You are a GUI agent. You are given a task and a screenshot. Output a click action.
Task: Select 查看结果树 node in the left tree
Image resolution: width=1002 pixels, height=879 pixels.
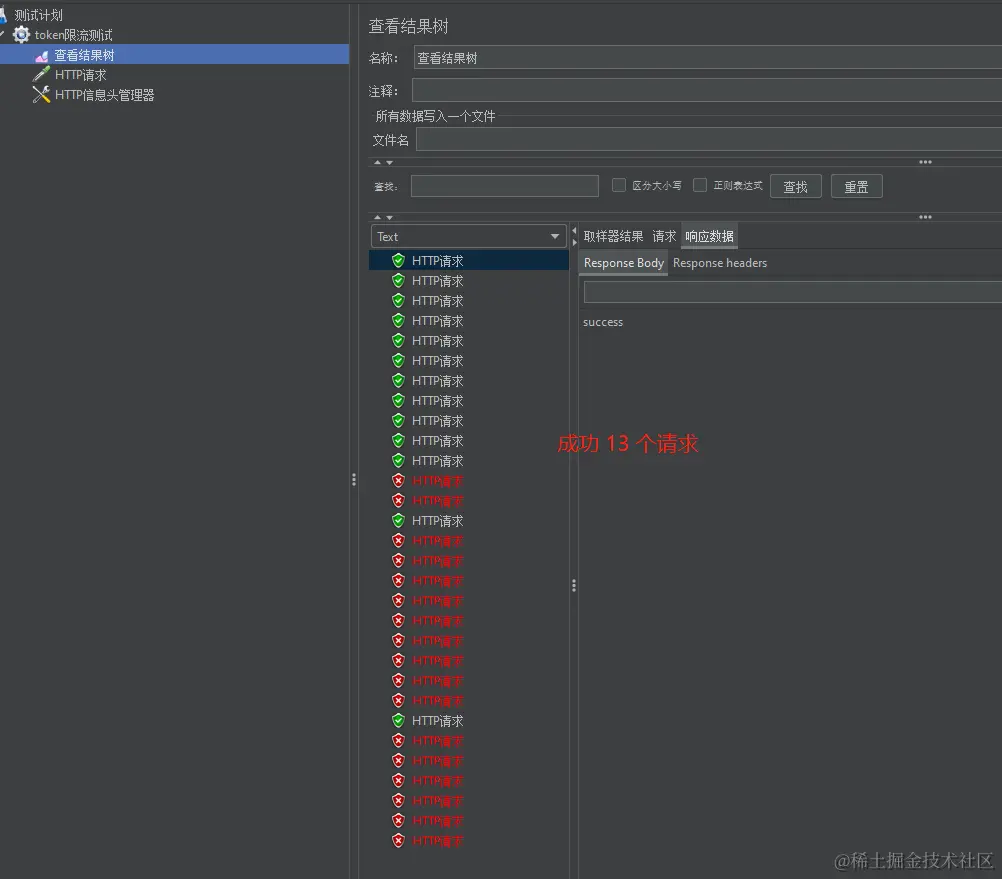(x=84, y=56)
